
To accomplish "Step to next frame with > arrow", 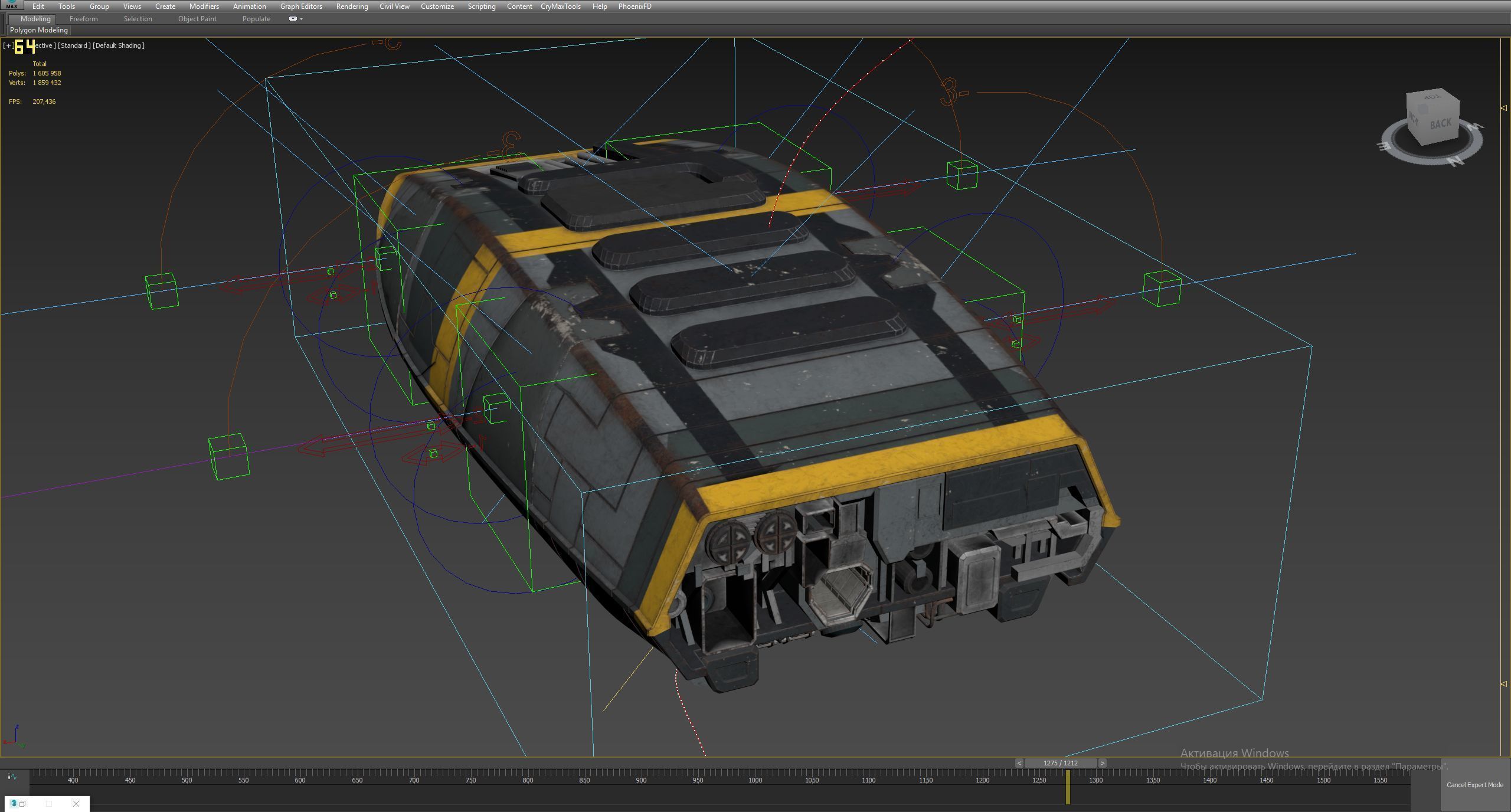I will [x=1102, y=763].
